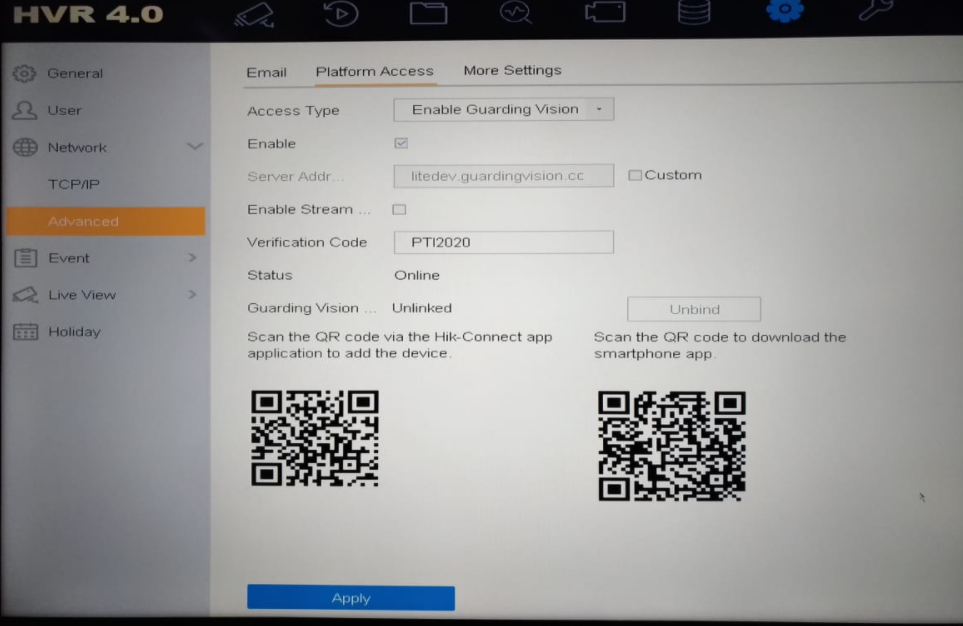Open the File Management folder icon

(x=428, y=13)
